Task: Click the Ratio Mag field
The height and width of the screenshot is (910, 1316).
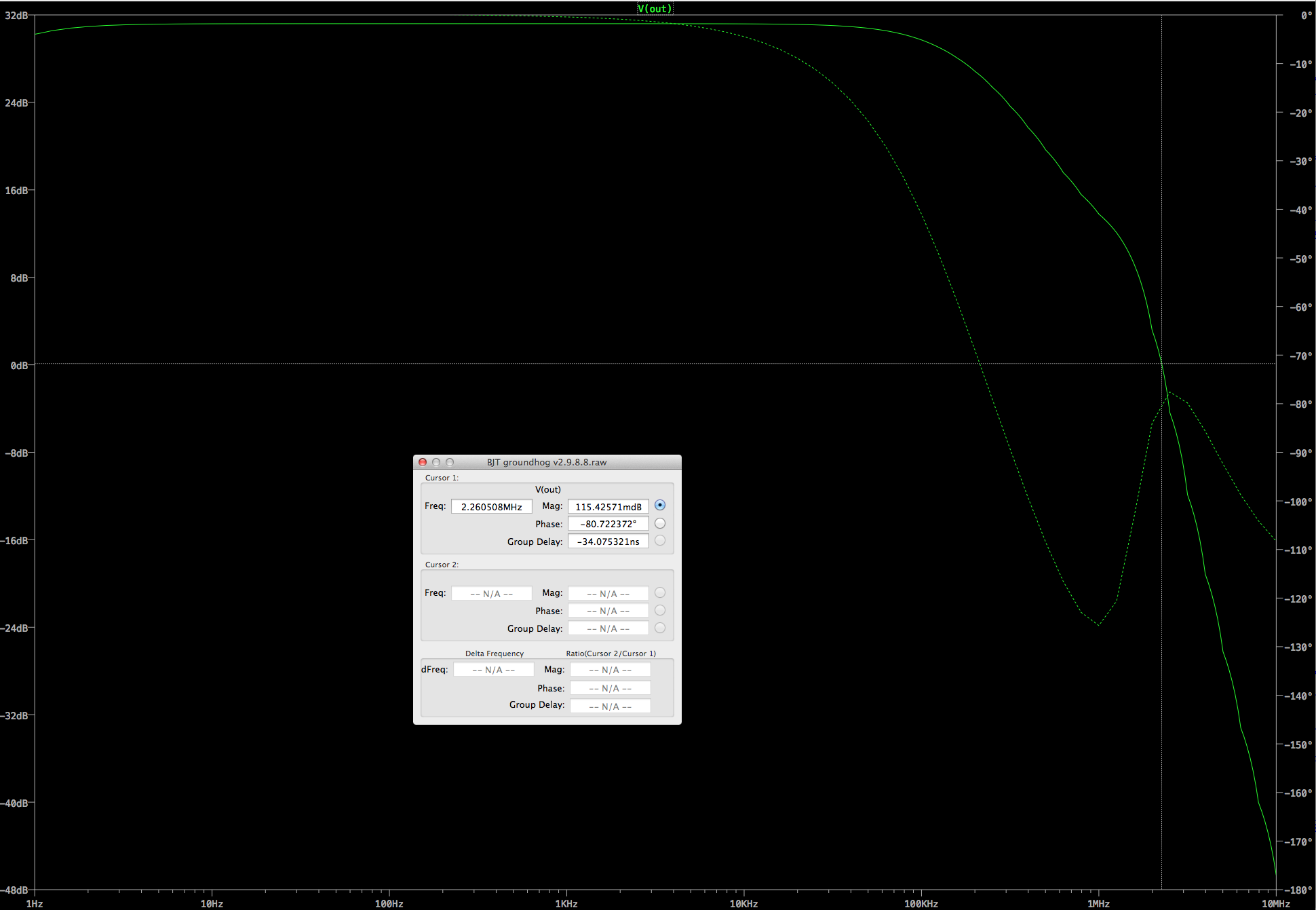Action: 611,670
